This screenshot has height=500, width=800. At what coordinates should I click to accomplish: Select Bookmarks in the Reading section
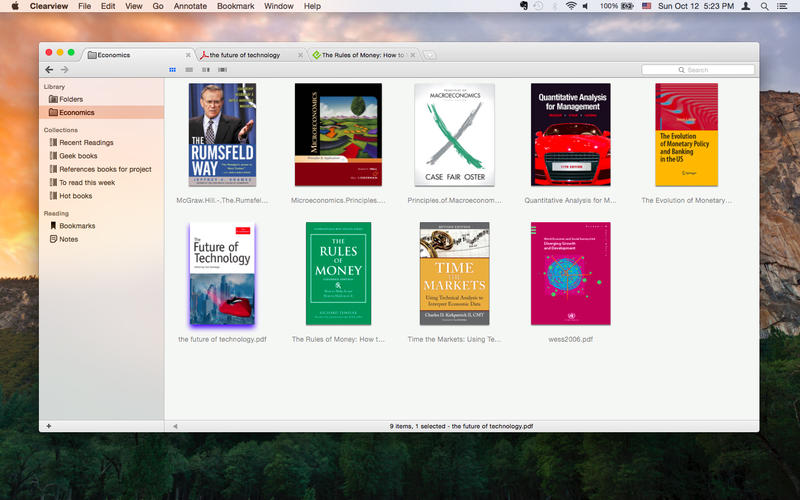pos(77,226)
